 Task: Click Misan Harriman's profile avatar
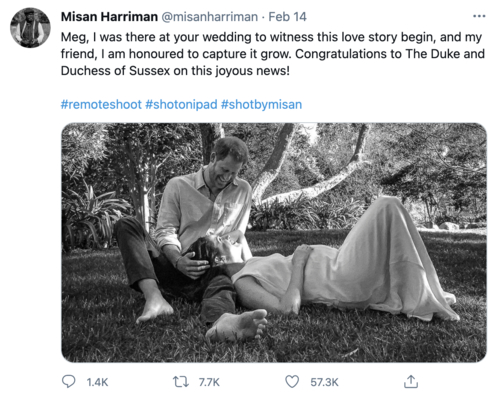pyautogui.click(x=30, y=28)
